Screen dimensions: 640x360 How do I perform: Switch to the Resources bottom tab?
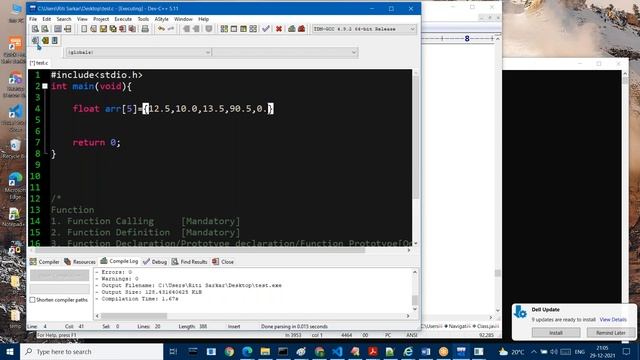[x=80, y=262]
